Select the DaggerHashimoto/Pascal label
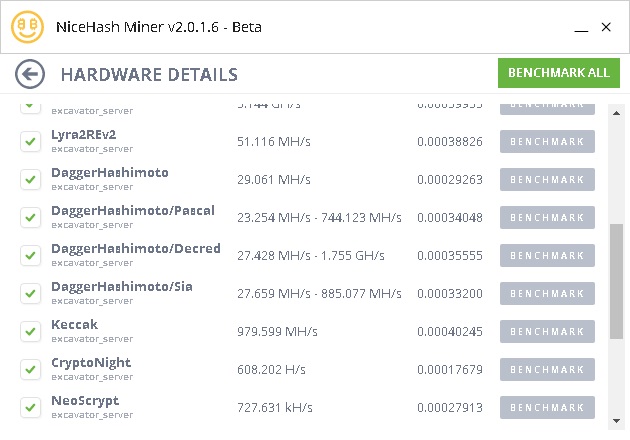The image size is (630, 440). (x=133, y=211)
